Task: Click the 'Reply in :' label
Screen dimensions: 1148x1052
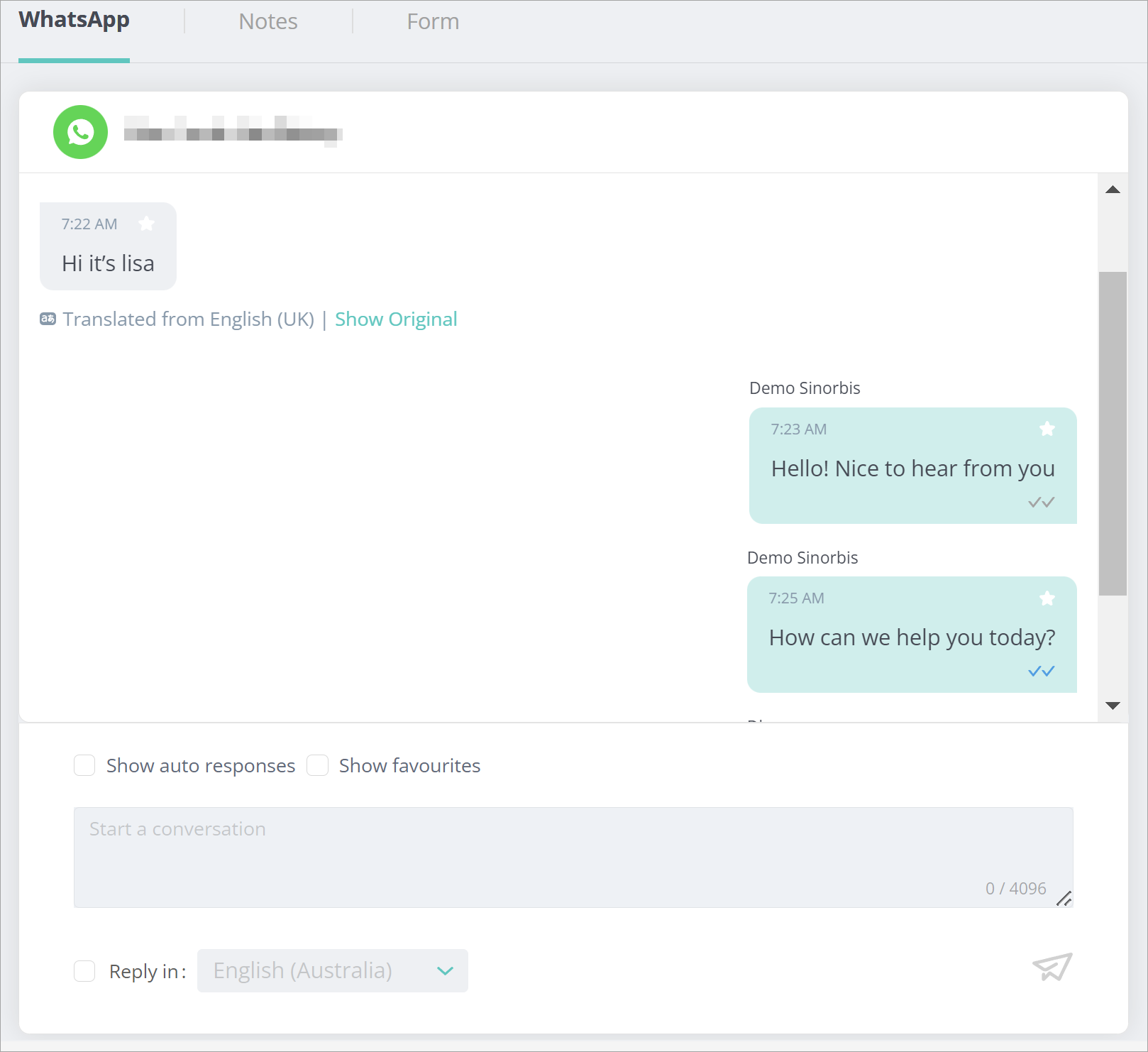Action: point(148,971)
